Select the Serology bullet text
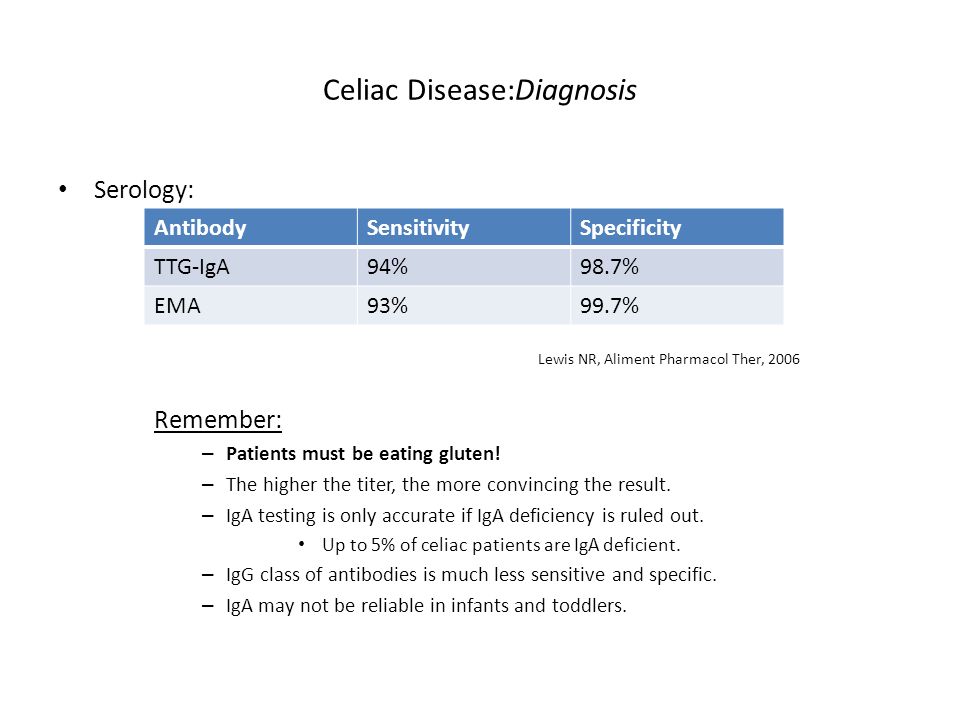960x720 pixels. pyautogui.click(x=144, y=190)
